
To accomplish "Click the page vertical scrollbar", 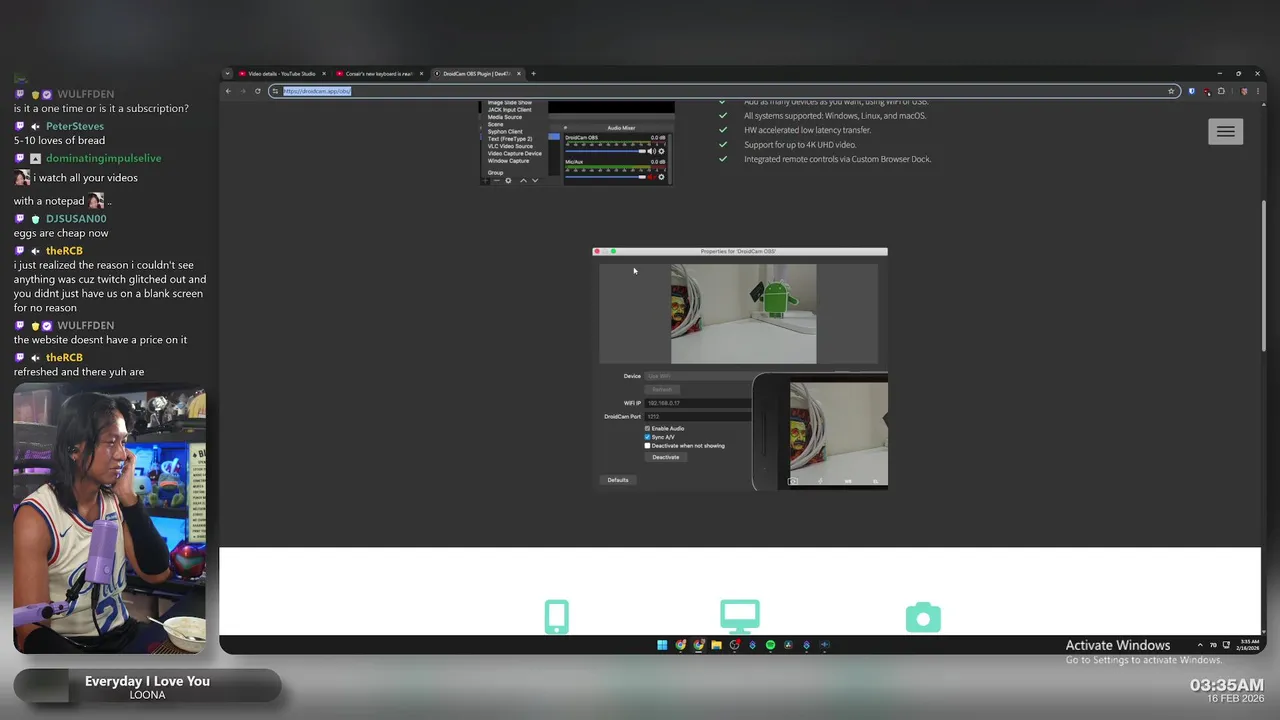I will tap(1264, 275).
